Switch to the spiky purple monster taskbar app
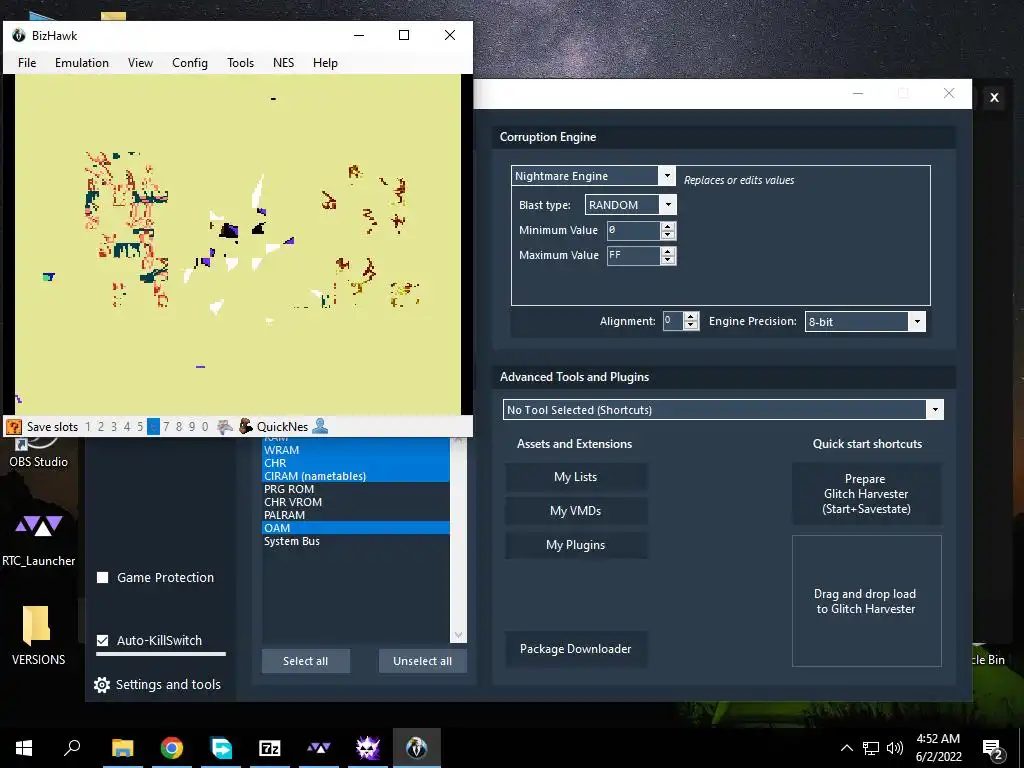Image resolution: width=1024 pixels, height=768 pixels. pos(368,748)
